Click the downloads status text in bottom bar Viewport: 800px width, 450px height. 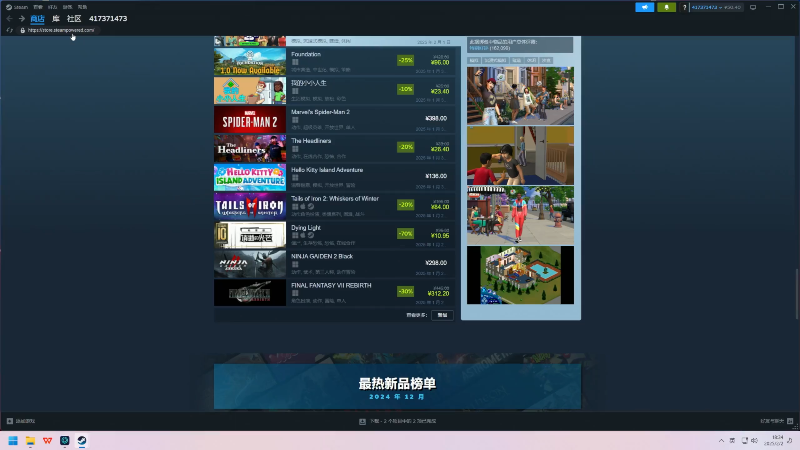403,421
